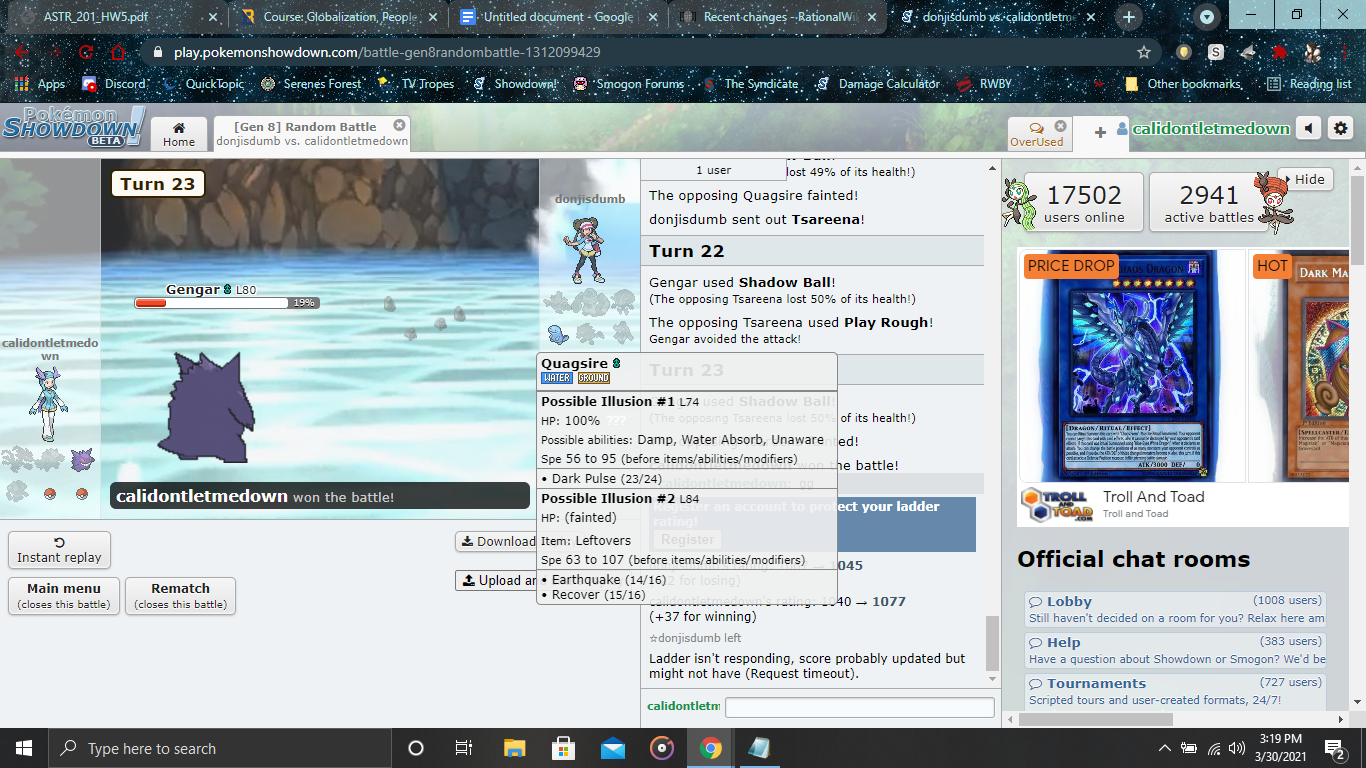This screenshot has height=768, width=1366.
Task: Click the Instant replay button
Action: tap(59, 550)
